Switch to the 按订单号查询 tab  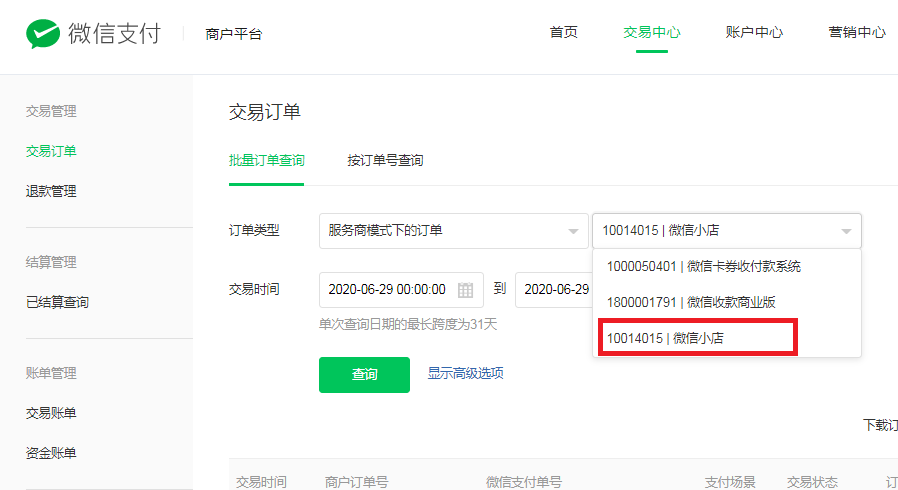(x=385, y=160)
